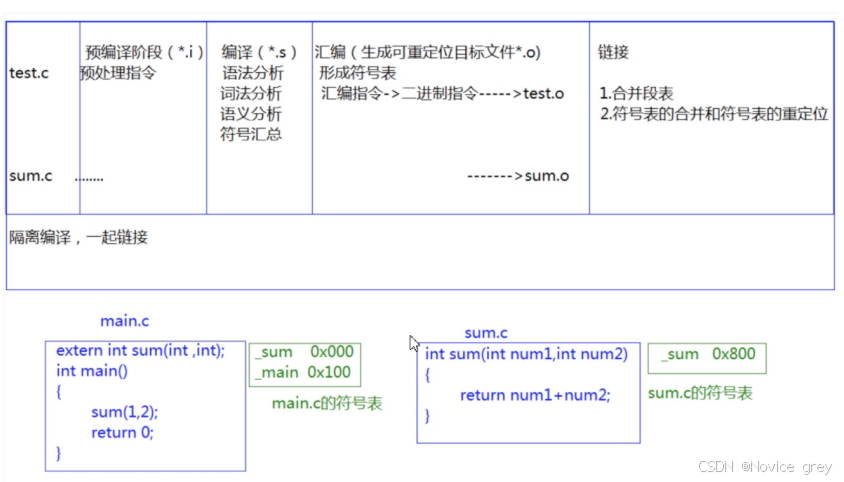Click the int main() line
844x482 pixels.
click(92, 371)
